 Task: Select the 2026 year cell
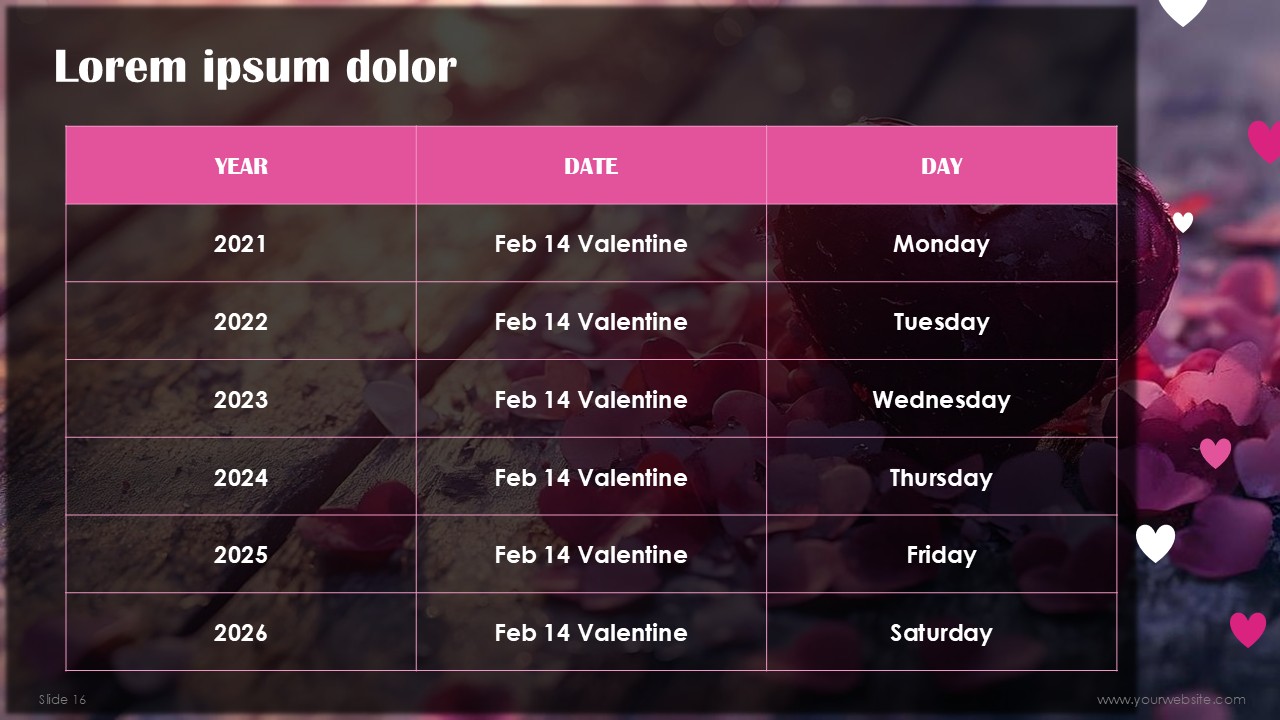pyautogui.click(x=241, y=632)
